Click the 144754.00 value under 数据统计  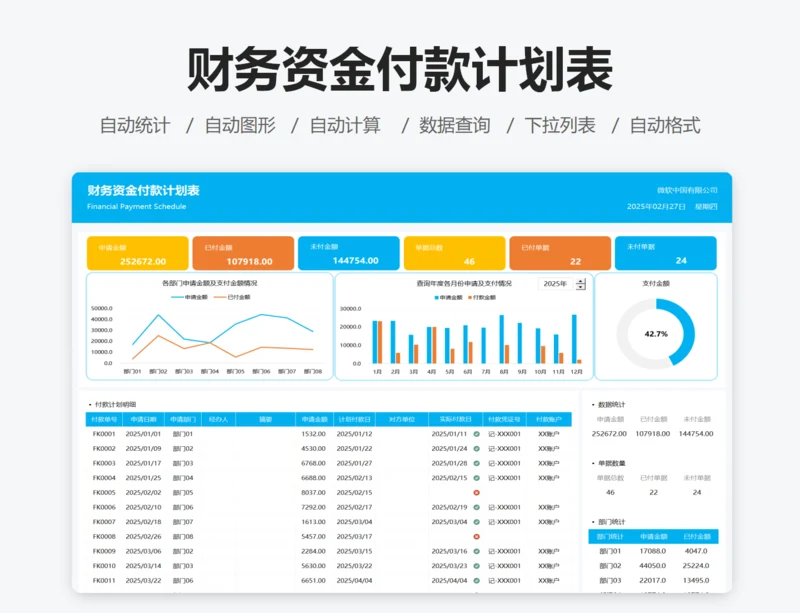pos(696,434)
